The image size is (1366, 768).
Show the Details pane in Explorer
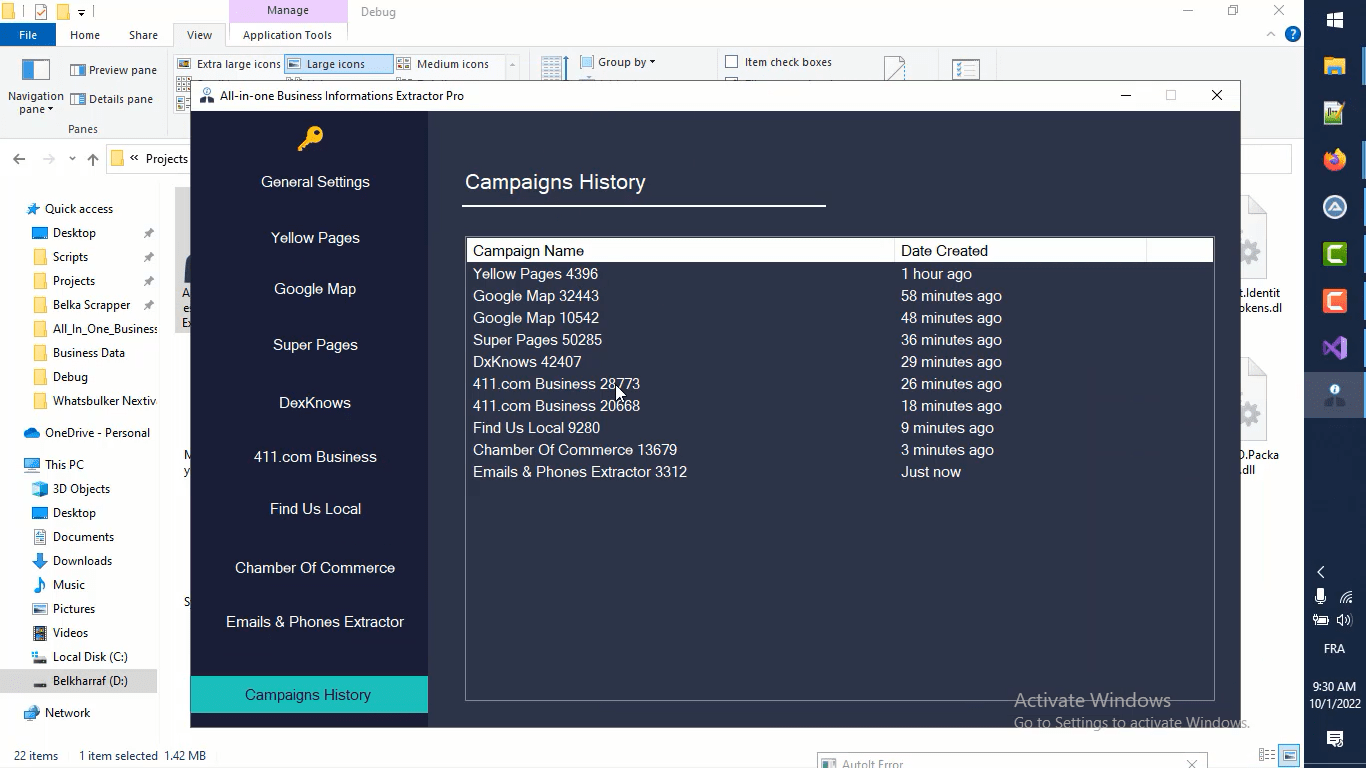click(x=111, y=99)
